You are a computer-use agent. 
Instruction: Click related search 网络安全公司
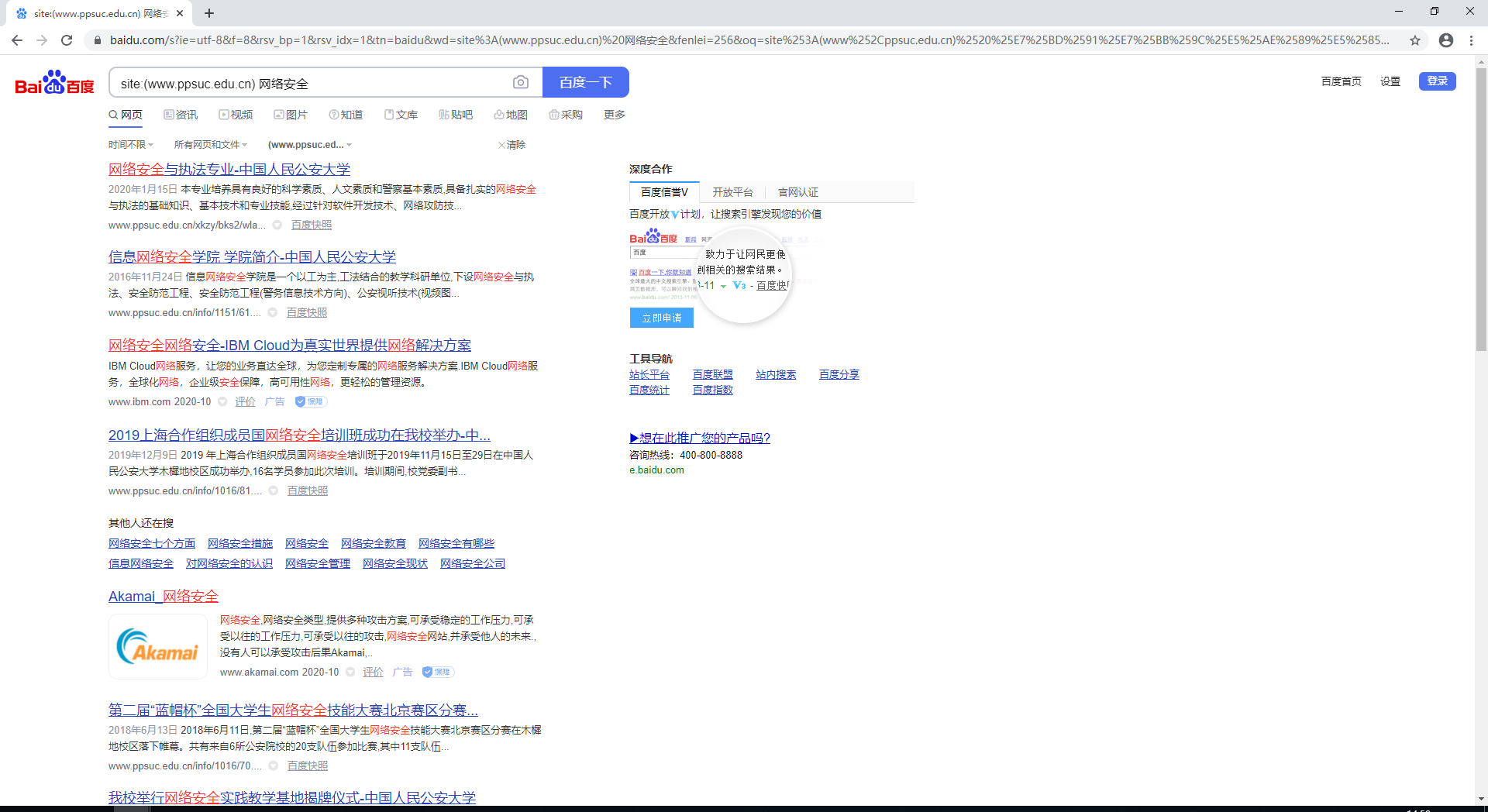coord(473,564)
